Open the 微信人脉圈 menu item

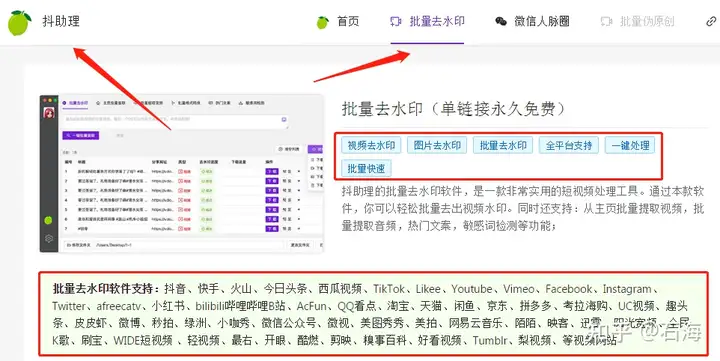tap(542, 22)
